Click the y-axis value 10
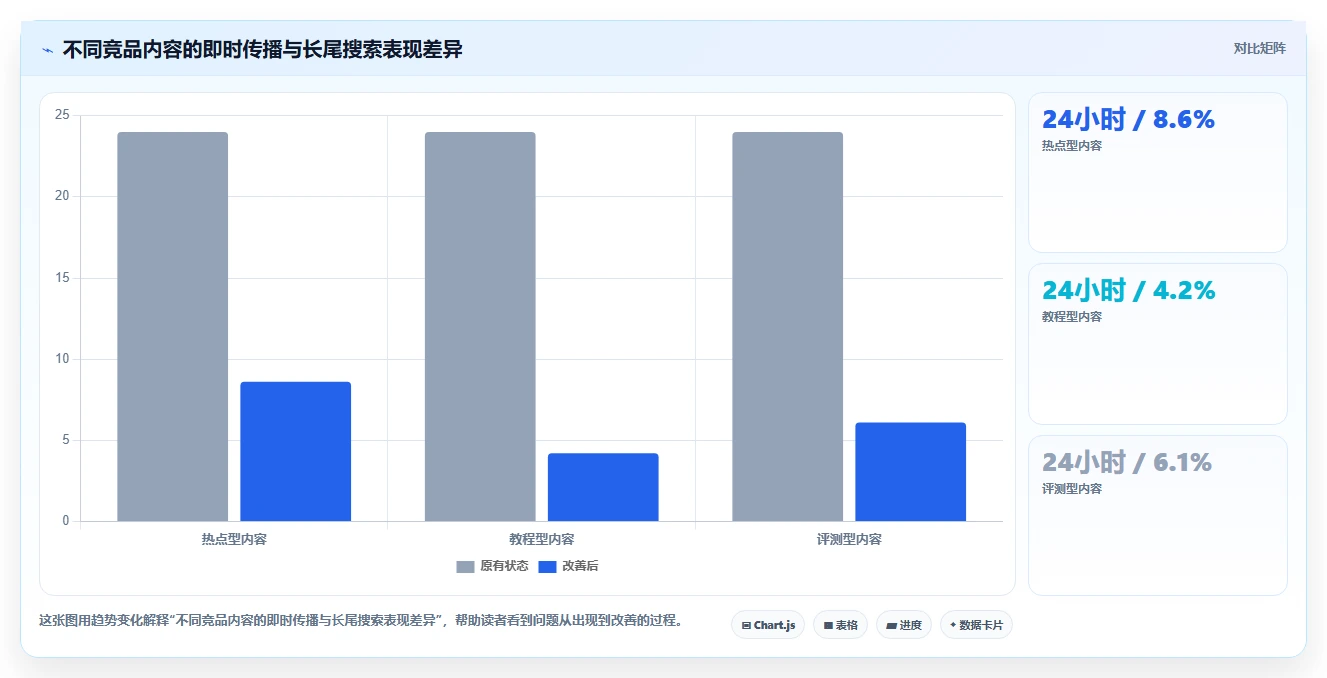 [x=62, y=359]
